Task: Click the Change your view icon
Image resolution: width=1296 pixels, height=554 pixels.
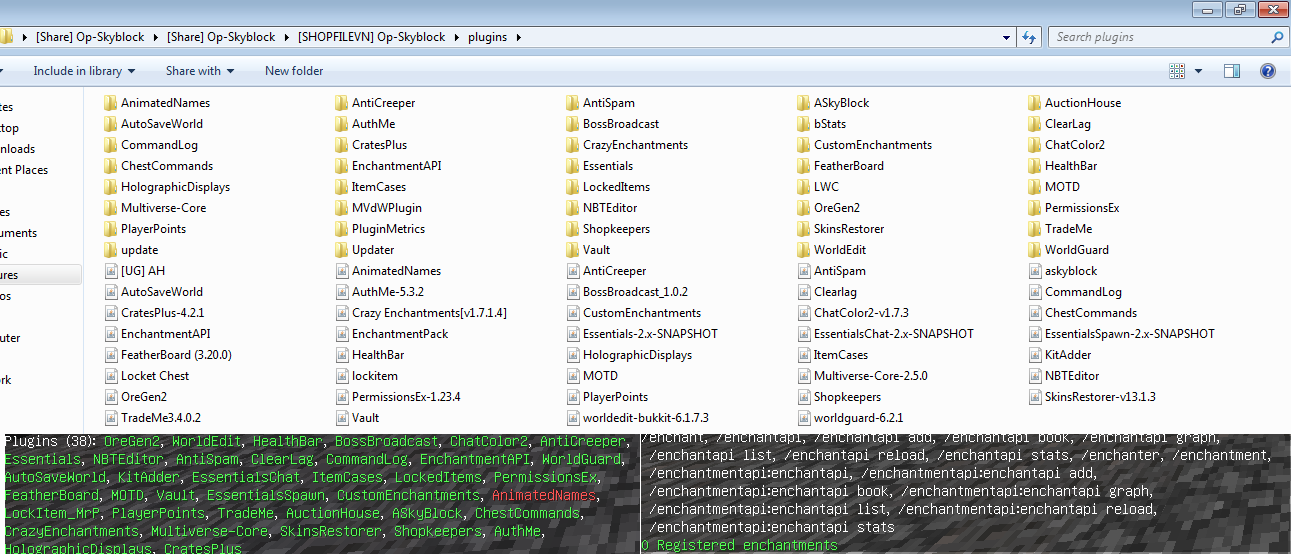Action: (1177, 71)
